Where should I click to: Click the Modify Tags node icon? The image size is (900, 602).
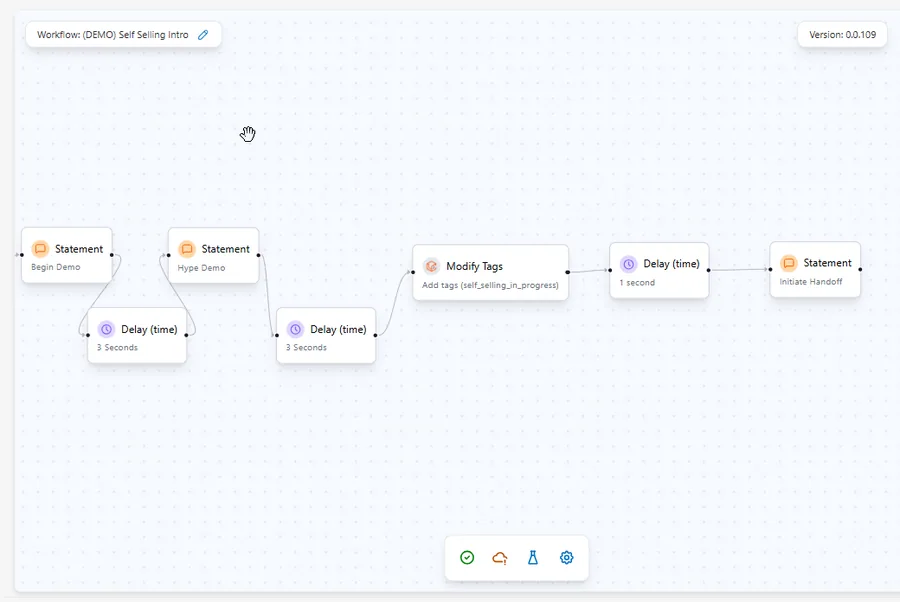(431, 266)
